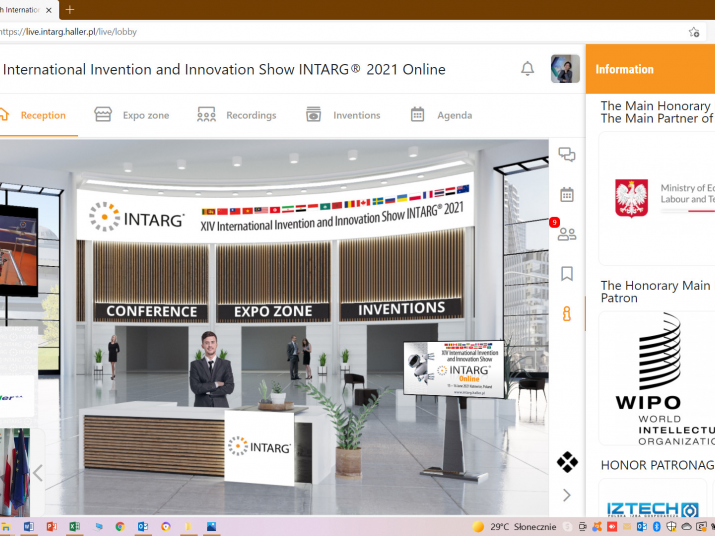Screen dimensions: 715x536
Task: Open a new browser tab
Action: (69, 9)
